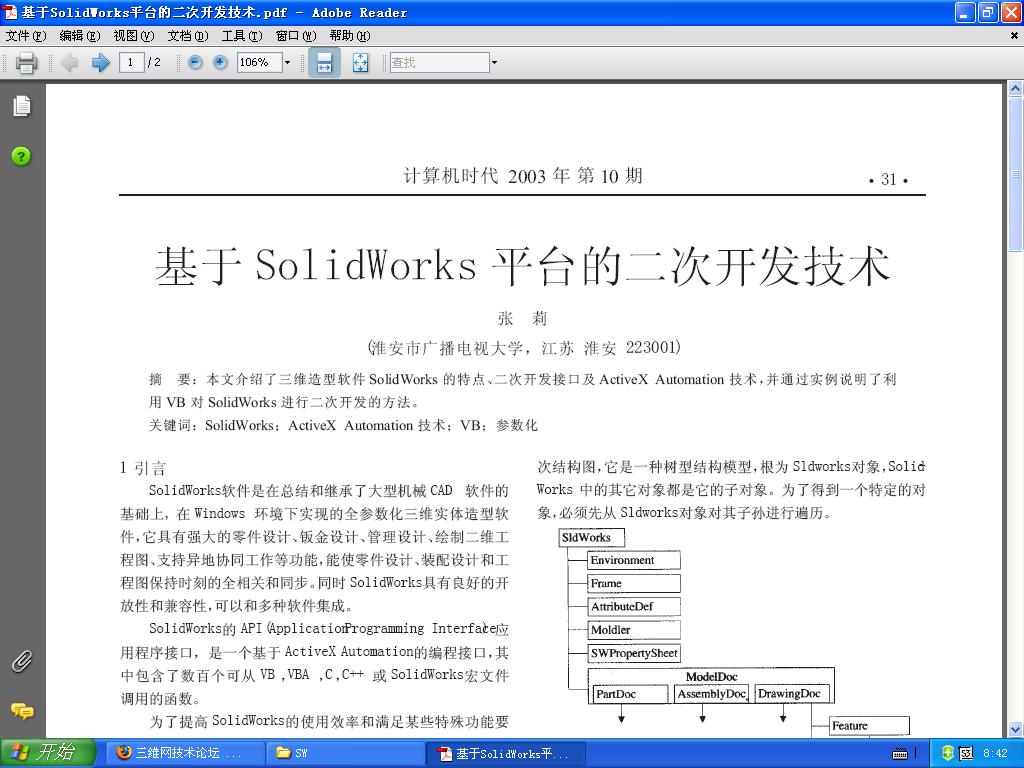1024x768 pixels.
Task: Click the Moldler box in diagram
Action: tap(634, 630)
